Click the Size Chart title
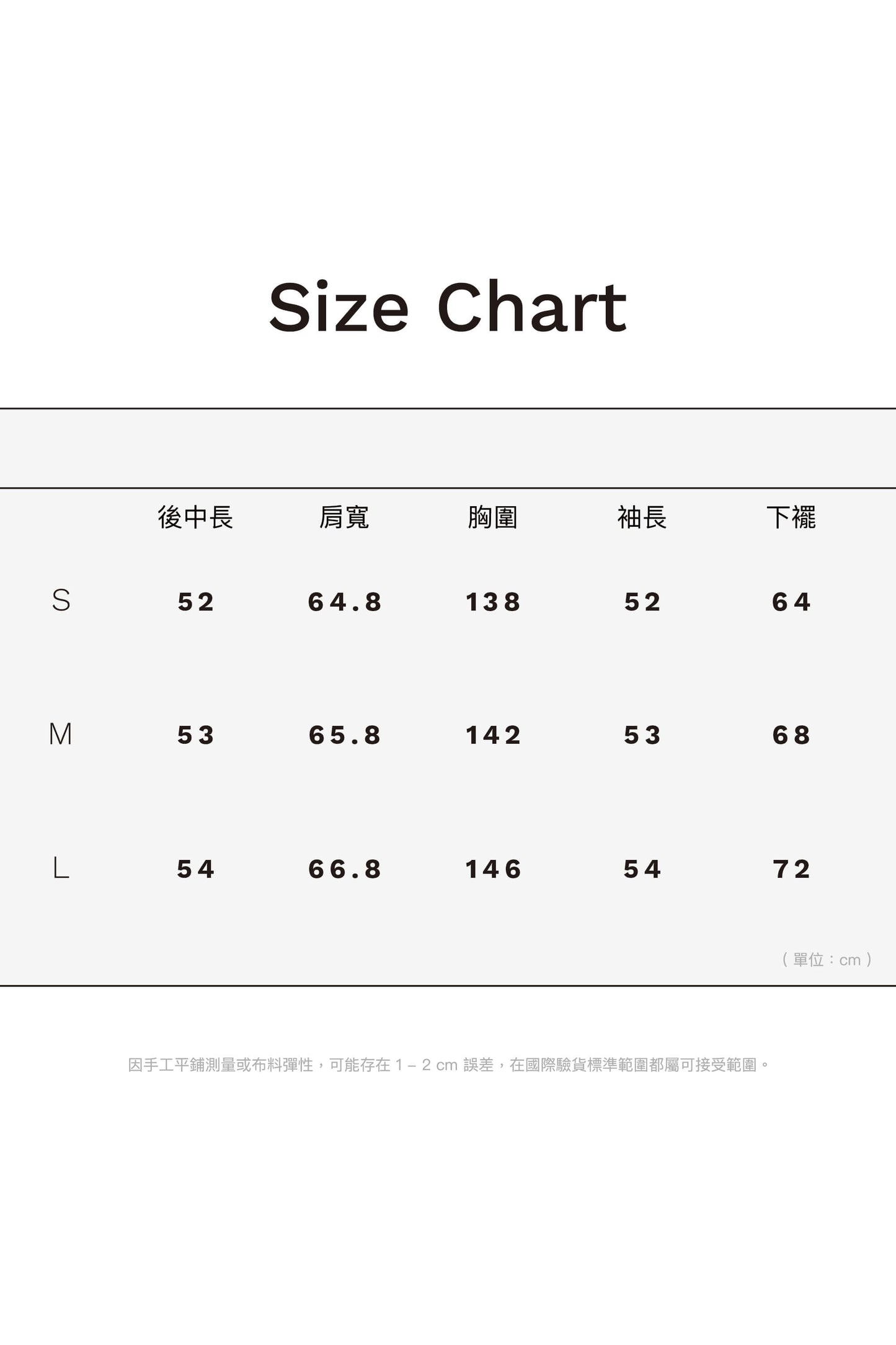This screenshot has height=1345, width=896. click(448, 307)
